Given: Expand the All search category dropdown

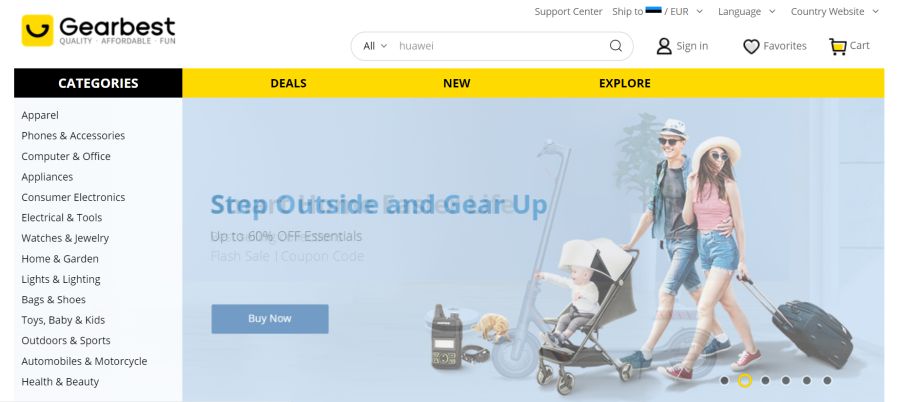Looking at the screenshot, I should pyautogui.click(x=375, y=46).
